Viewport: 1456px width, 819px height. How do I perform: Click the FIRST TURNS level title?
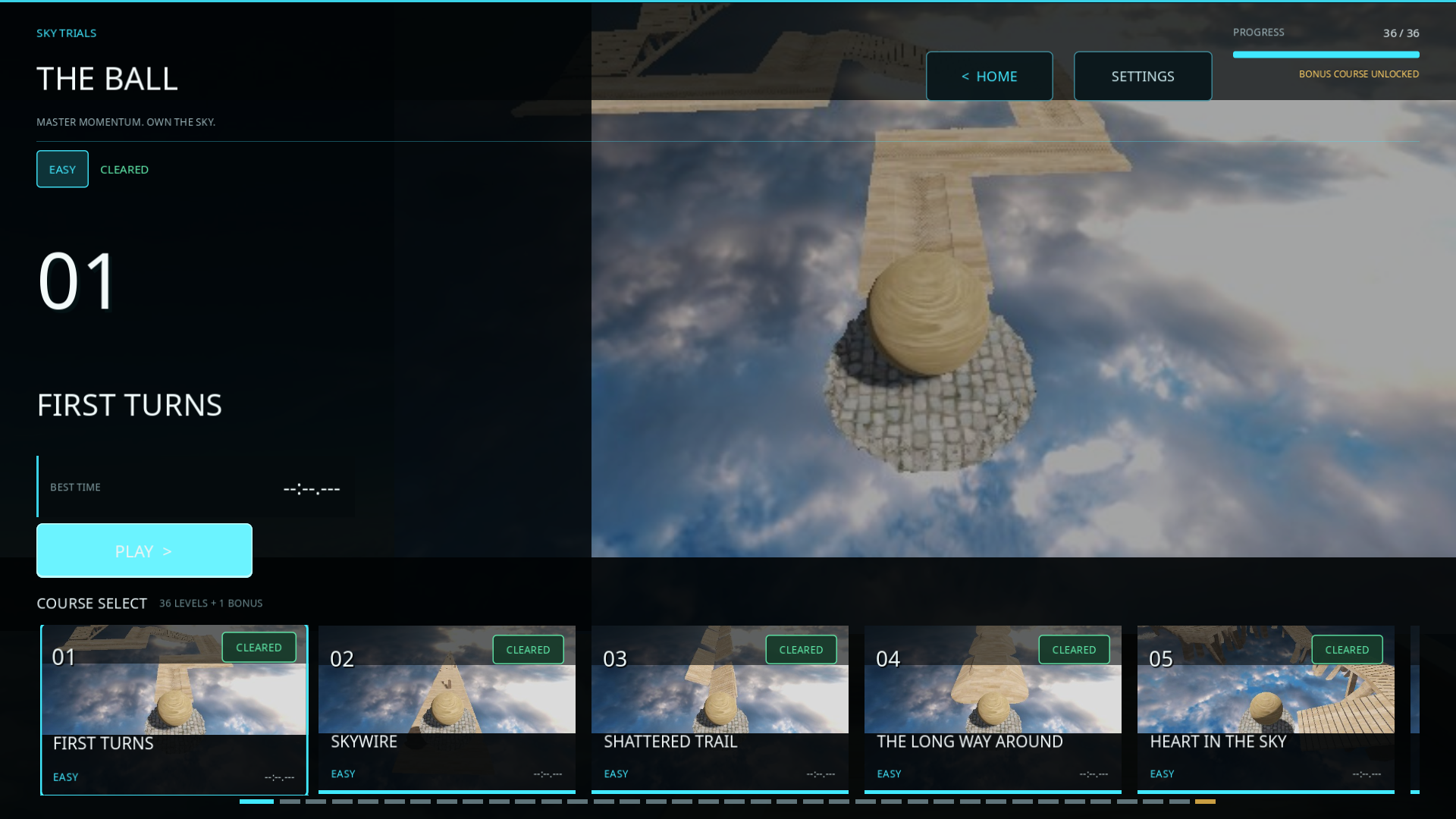(x=130, y=405)
